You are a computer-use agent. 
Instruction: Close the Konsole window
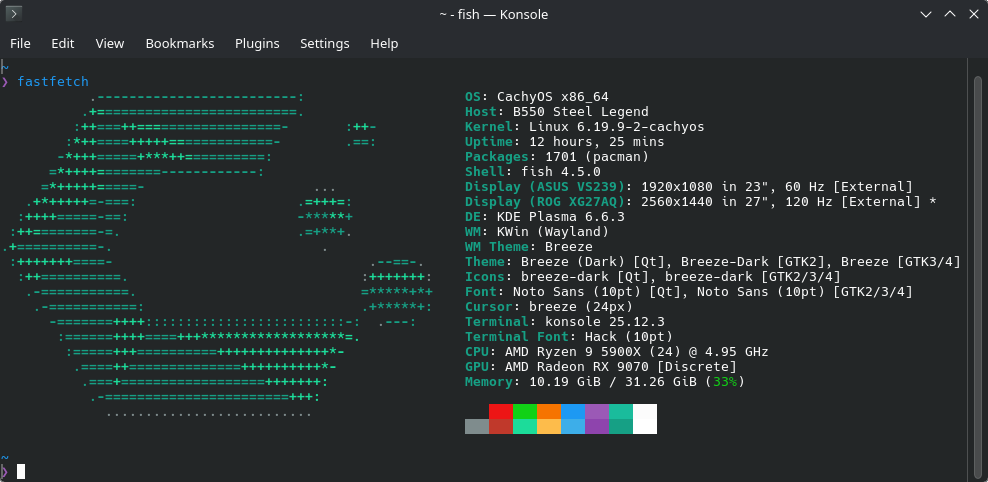point(974,14)
